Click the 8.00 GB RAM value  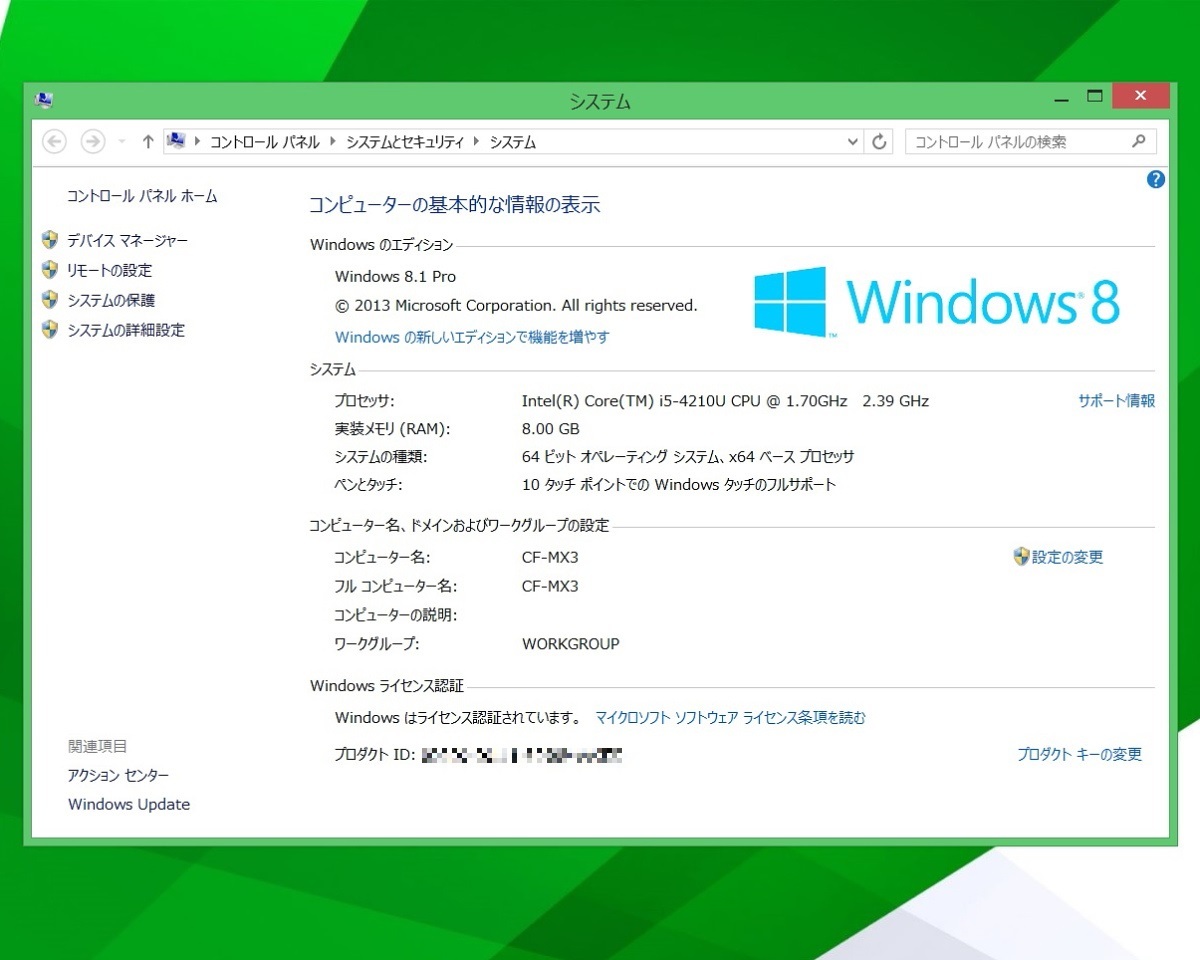pyautogui.click(x=550, y=429)
